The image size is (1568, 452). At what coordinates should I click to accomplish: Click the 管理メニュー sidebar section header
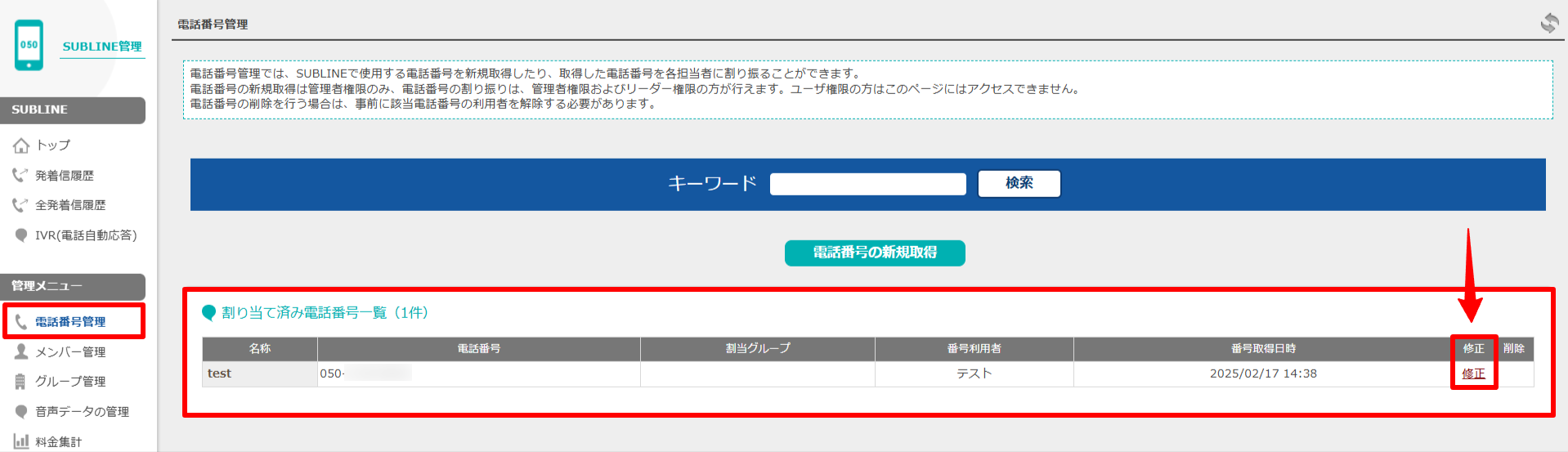point(73,286)
